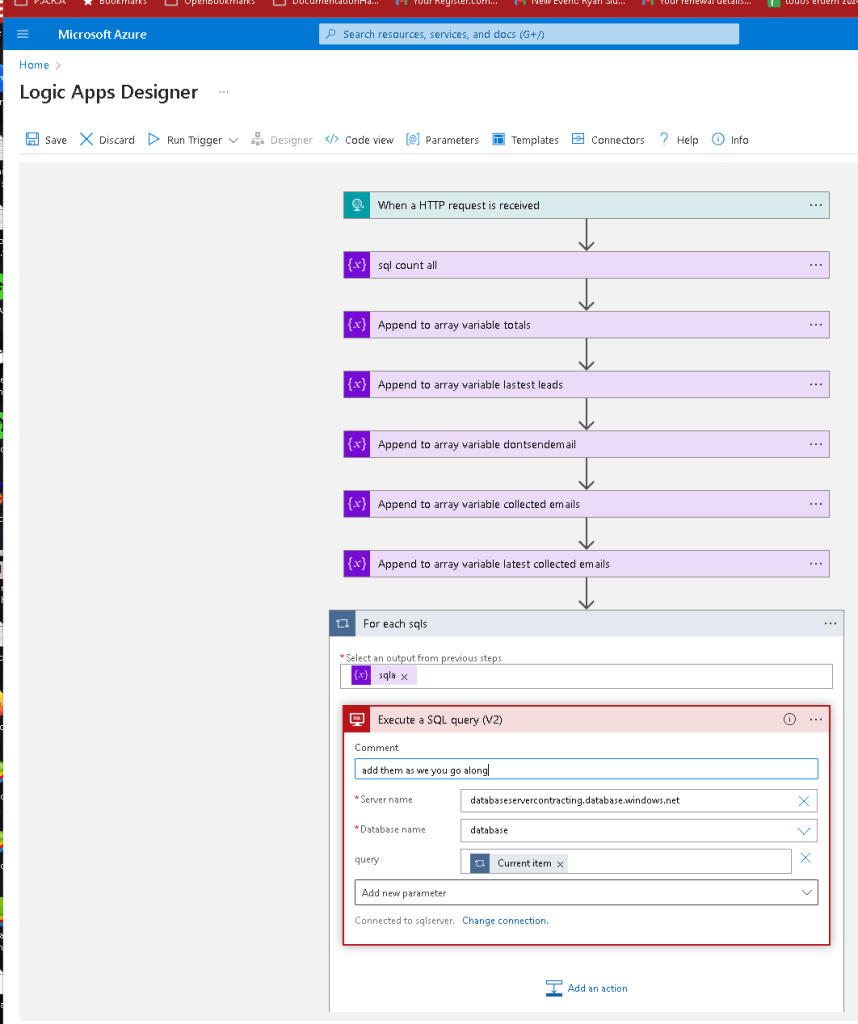
Task: Remove the 'sqla' token from output field
Action: coord(404,677)
